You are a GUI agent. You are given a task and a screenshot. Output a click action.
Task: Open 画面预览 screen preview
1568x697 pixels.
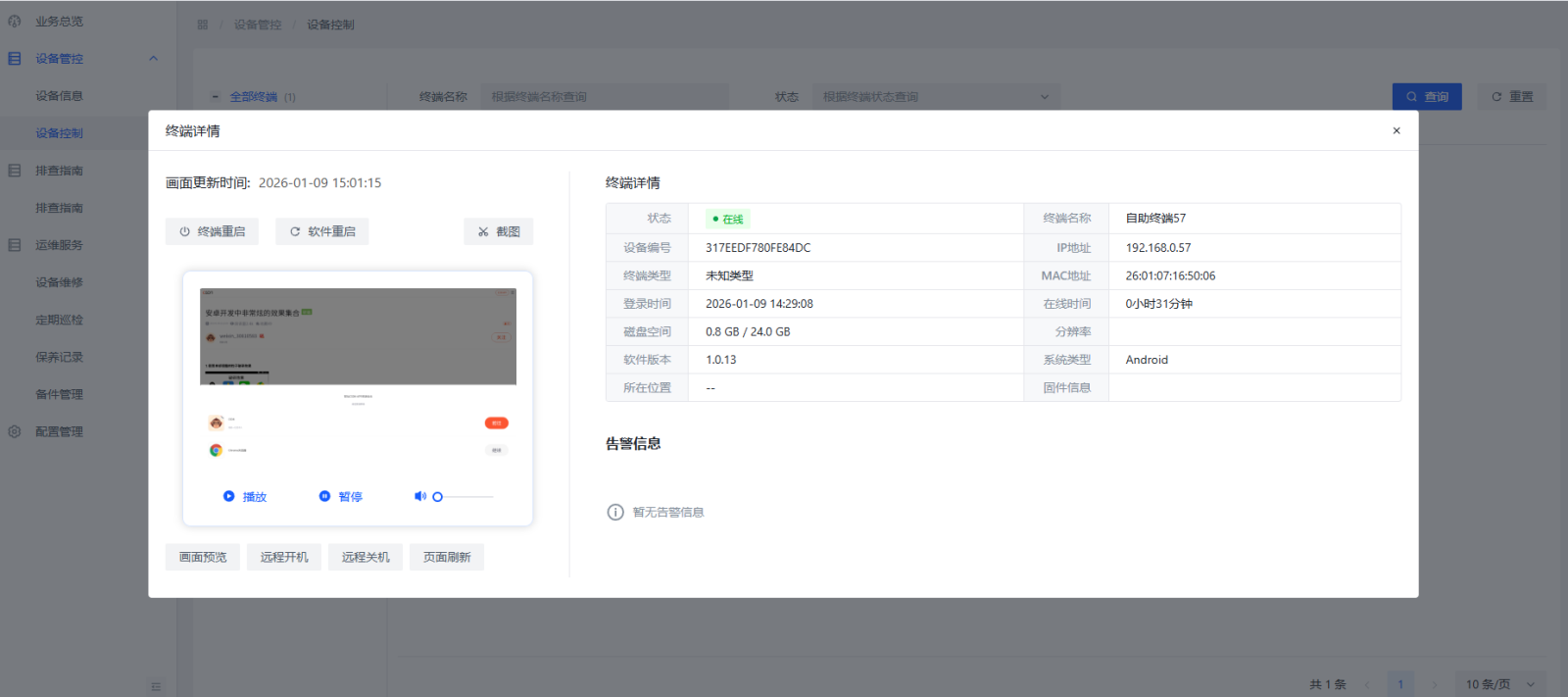[x=203, y=557]
